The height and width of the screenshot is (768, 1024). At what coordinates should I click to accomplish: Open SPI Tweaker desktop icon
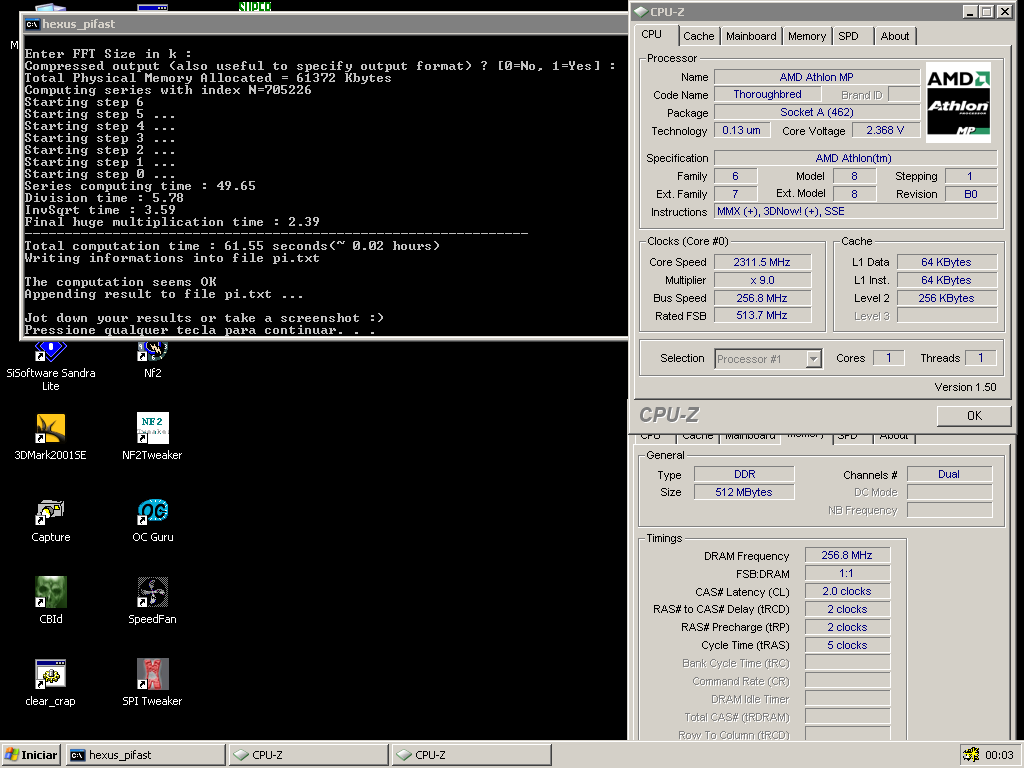[152, 683]
